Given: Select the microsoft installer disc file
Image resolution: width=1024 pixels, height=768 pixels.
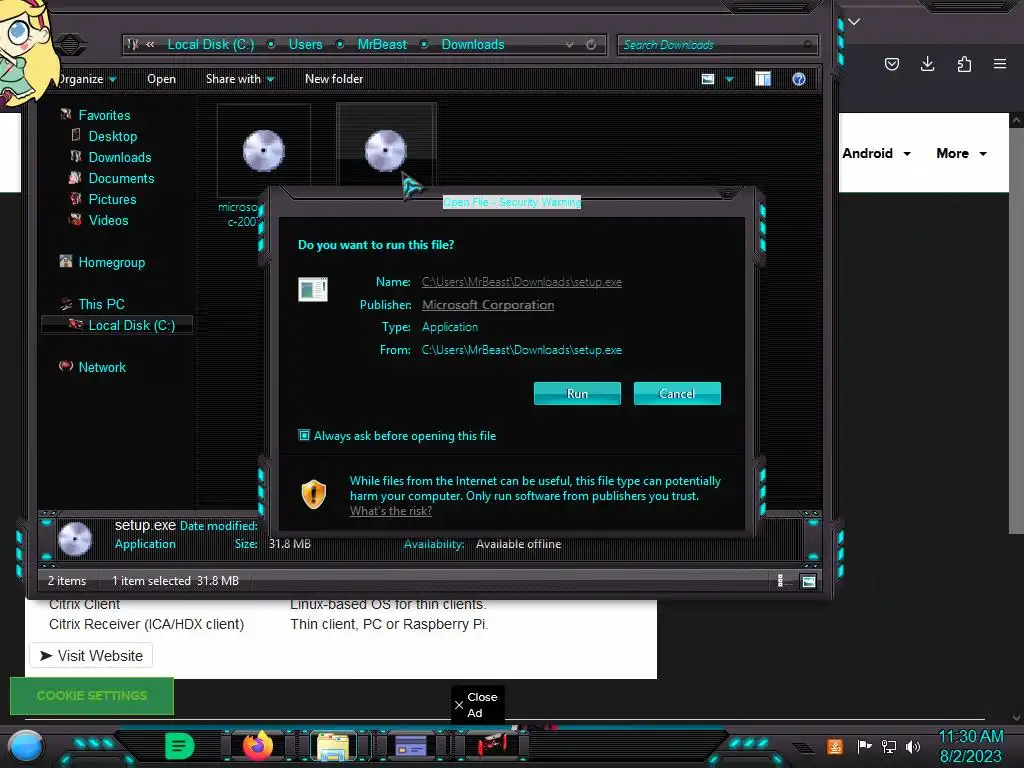Looking at the screenshot, I should click(x=263, y=151).
